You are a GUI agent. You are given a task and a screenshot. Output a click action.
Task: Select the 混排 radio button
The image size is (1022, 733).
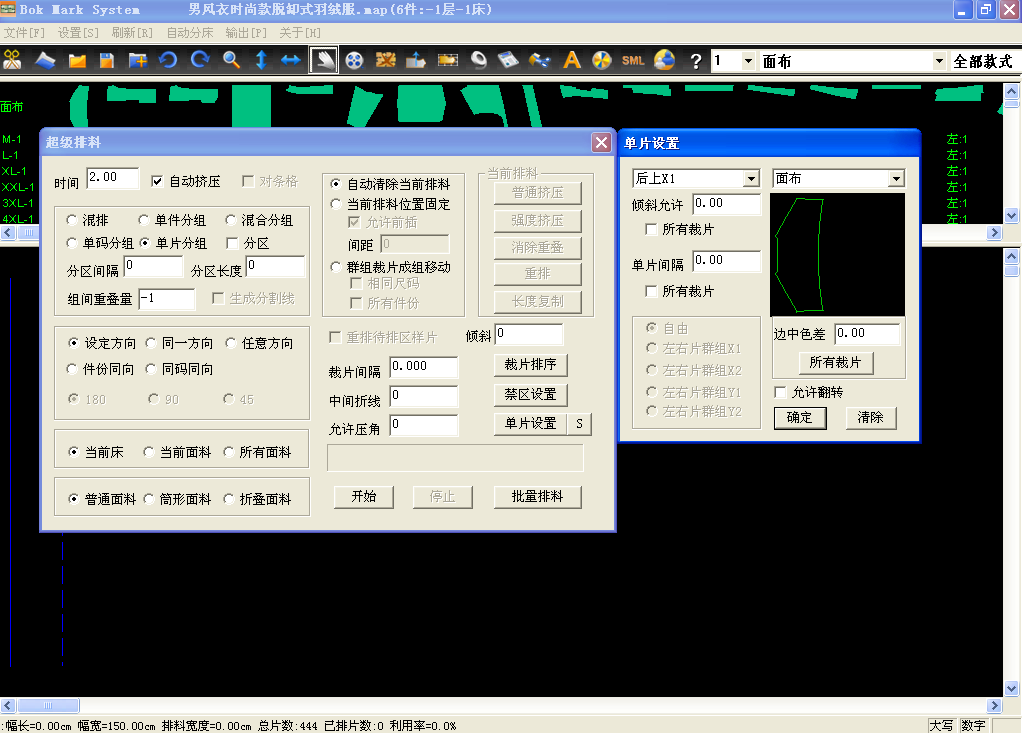(x=72, y=220)
